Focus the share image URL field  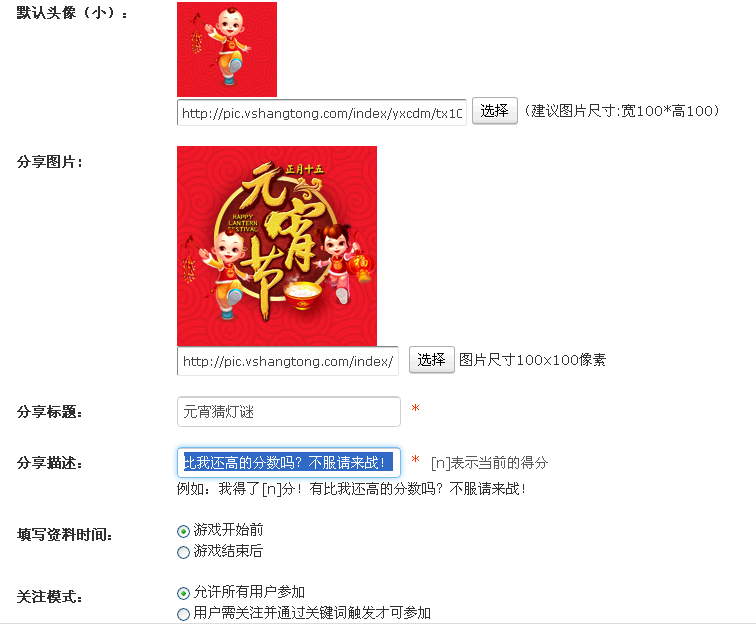(288, 361)
